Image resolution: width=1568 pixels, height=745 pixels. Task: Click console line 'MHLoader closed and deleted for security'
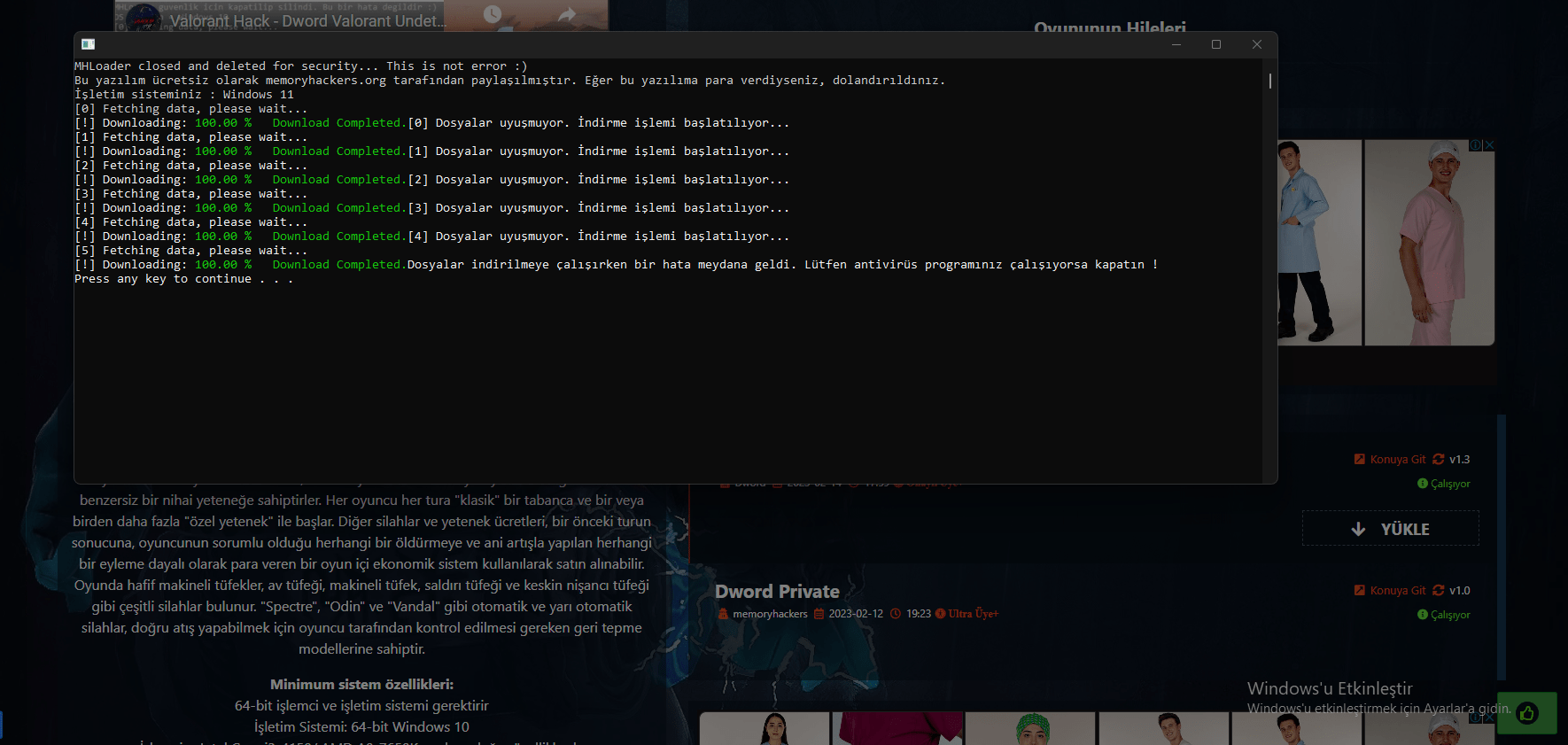click(x=301, y=66)
